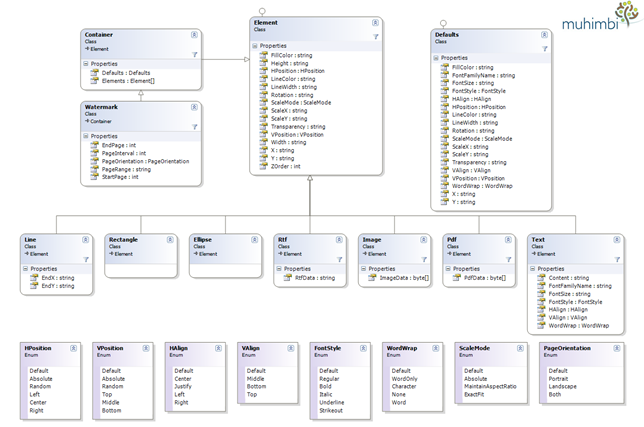Image resolution: width=644 pixels, height=427 pixels.
Task: Click filter icon in Image class header
Action: point(424,259)
